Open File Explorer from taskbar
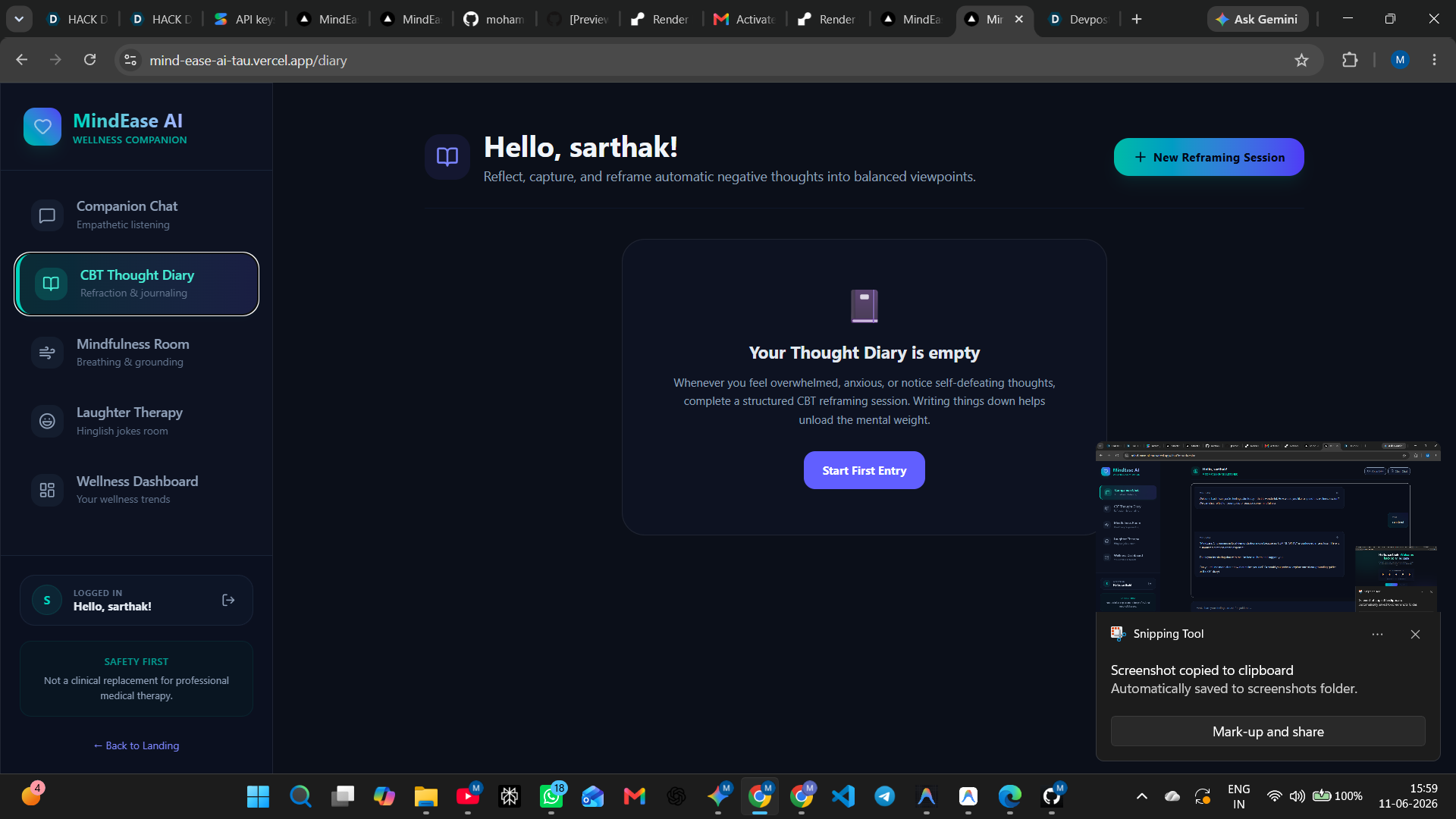This screenshot has height=819, width=1456. 426,796
